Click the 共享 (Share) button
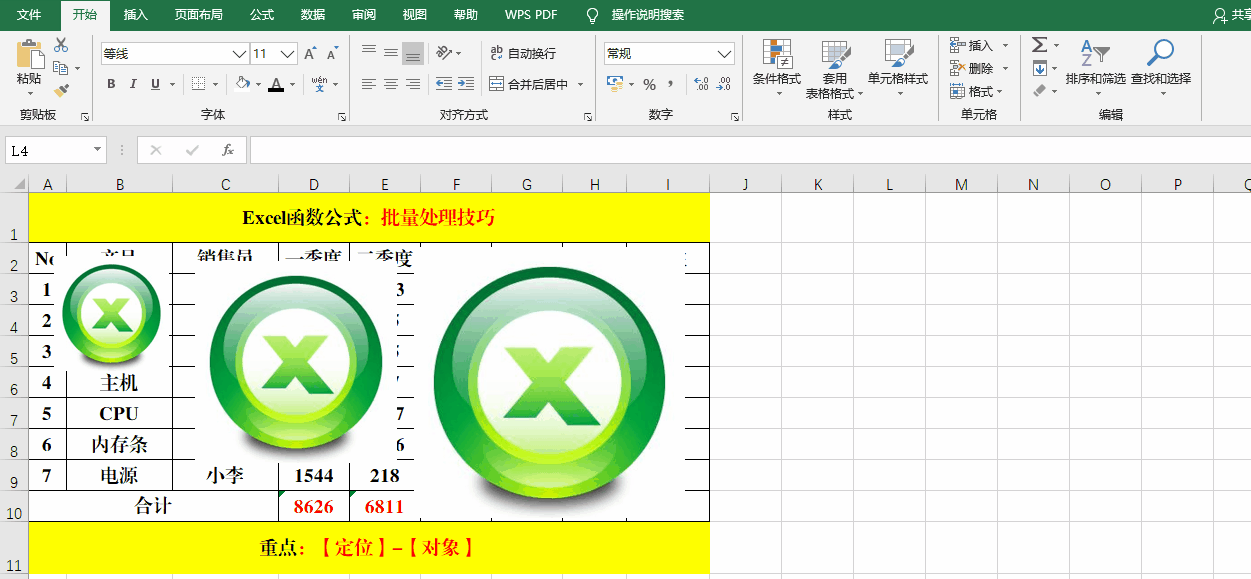 (x=1232, y=15)
